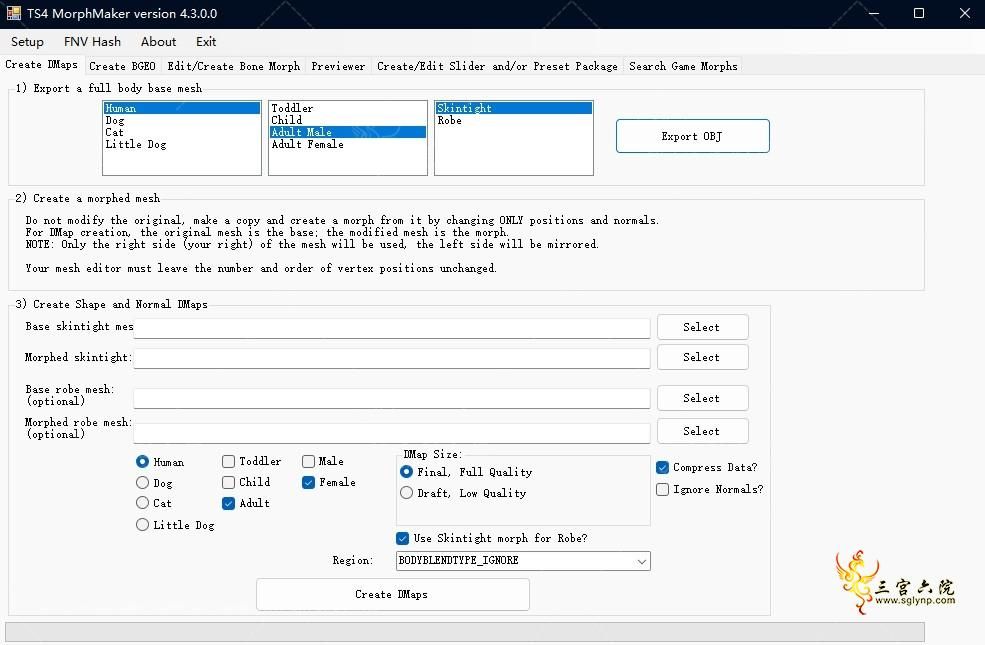Click the Base robe mesh input field
Viewport: 985px width, 645px height.
[x=391, y=399]
